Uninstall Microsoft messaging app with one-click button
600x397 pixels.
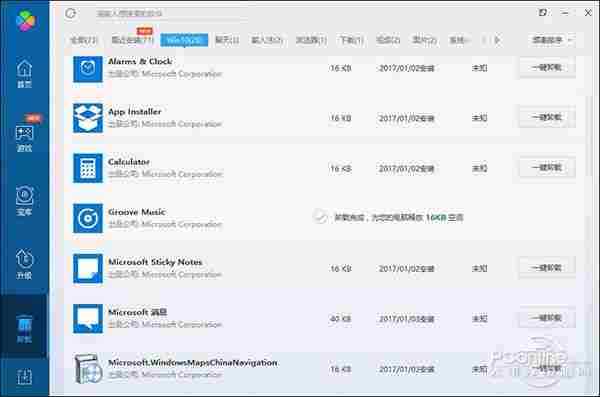pos(547,318)
